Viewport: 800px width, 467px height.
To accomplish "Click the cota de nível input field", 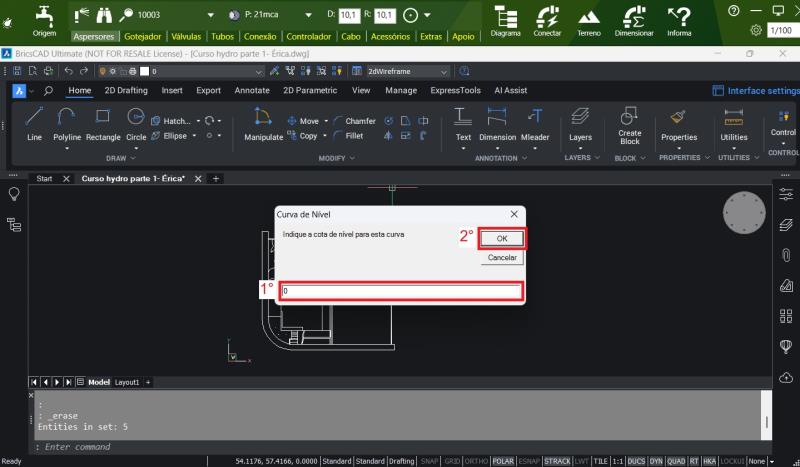I will pos(401,291).
